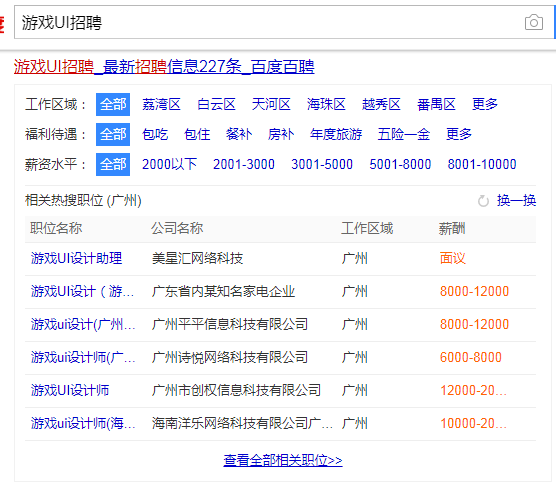Click the camera image search icon

(x=534, y=22)
